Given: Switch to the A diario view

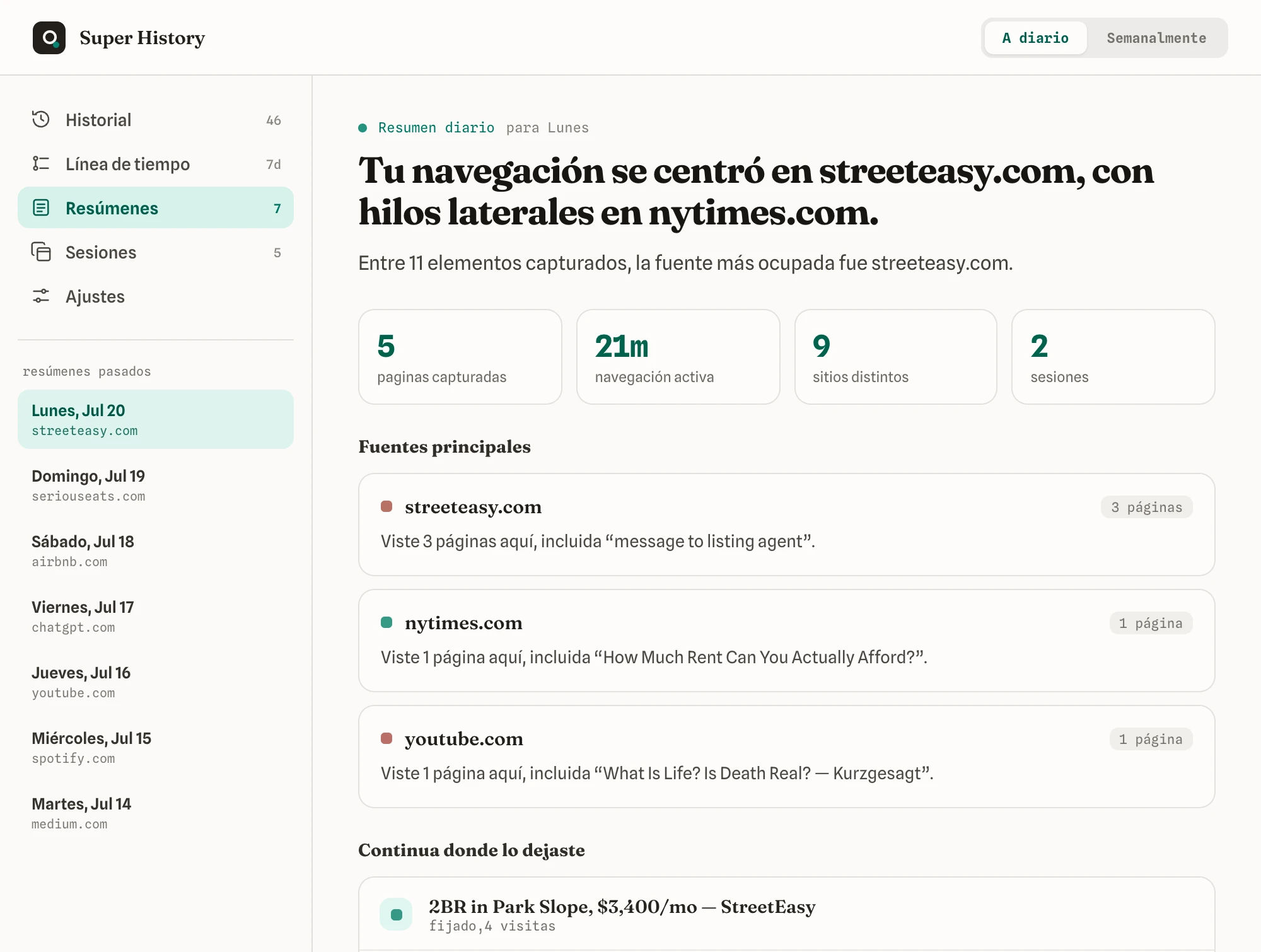Looking at the screenshot, I should click(1035, 38).
